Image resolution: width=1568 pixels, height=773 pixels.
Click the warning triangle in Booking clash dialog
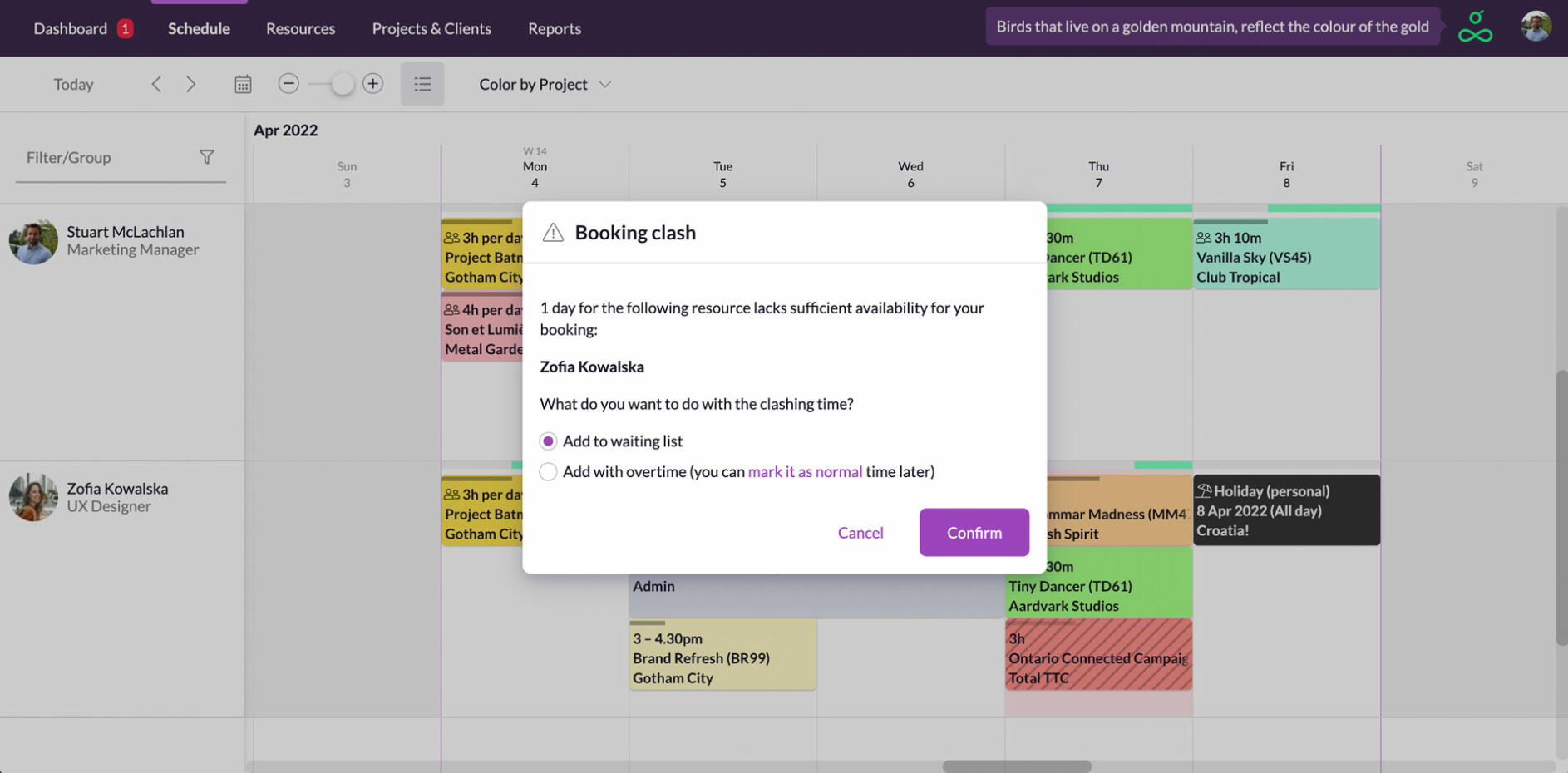point(551,233)
